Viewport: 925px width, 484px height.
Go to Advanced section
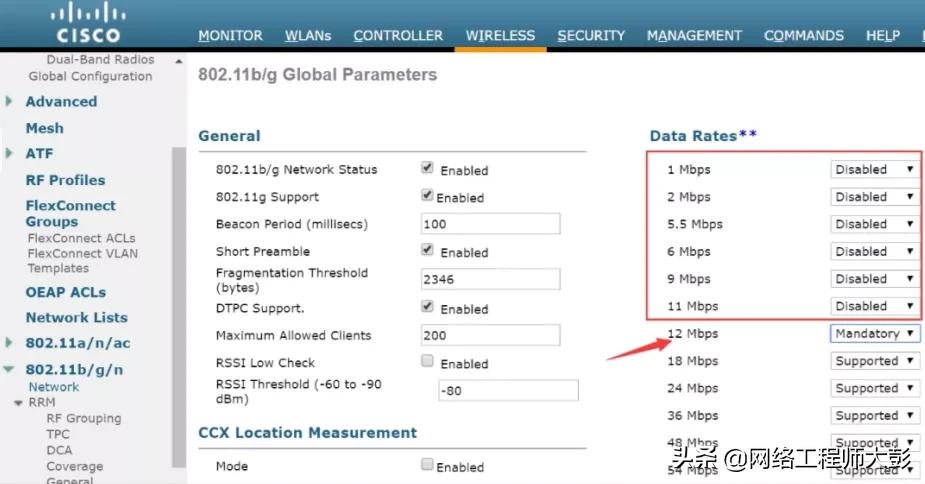(61, 102)
